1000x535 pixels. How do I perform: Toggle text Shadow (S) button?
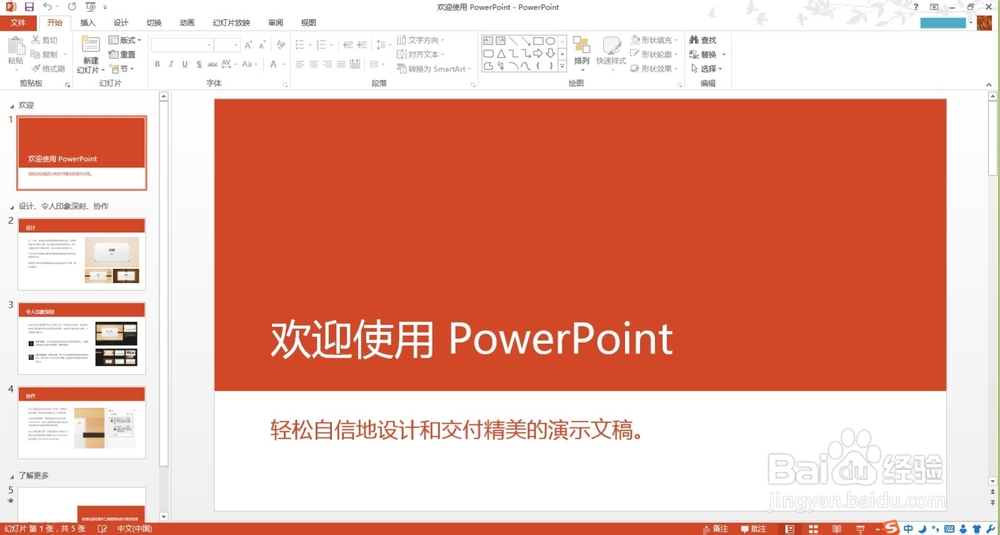(x=199, y=64)
